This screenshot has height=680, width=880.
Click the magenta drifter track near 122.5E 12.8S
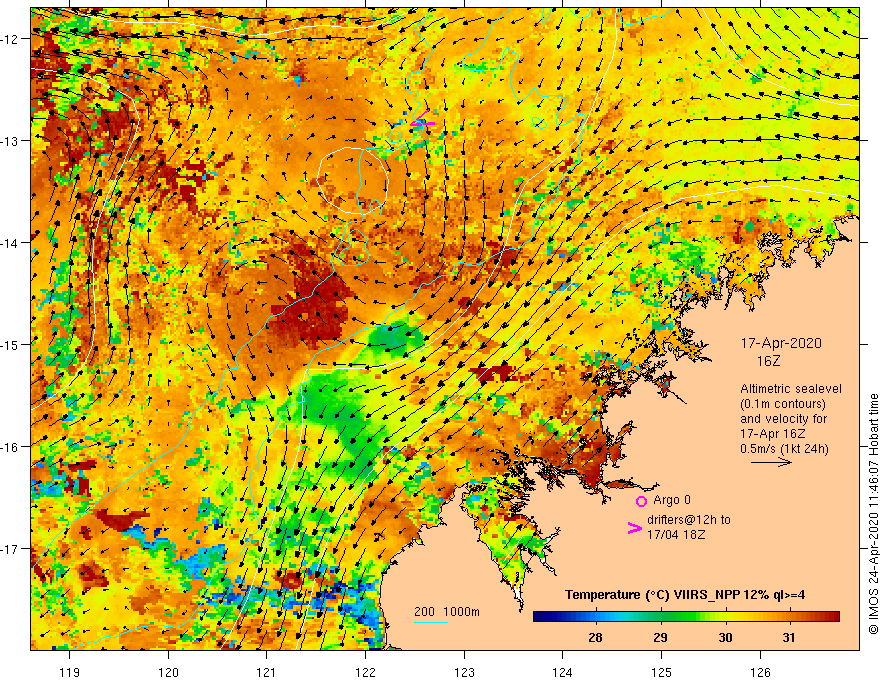coord(422,120)
